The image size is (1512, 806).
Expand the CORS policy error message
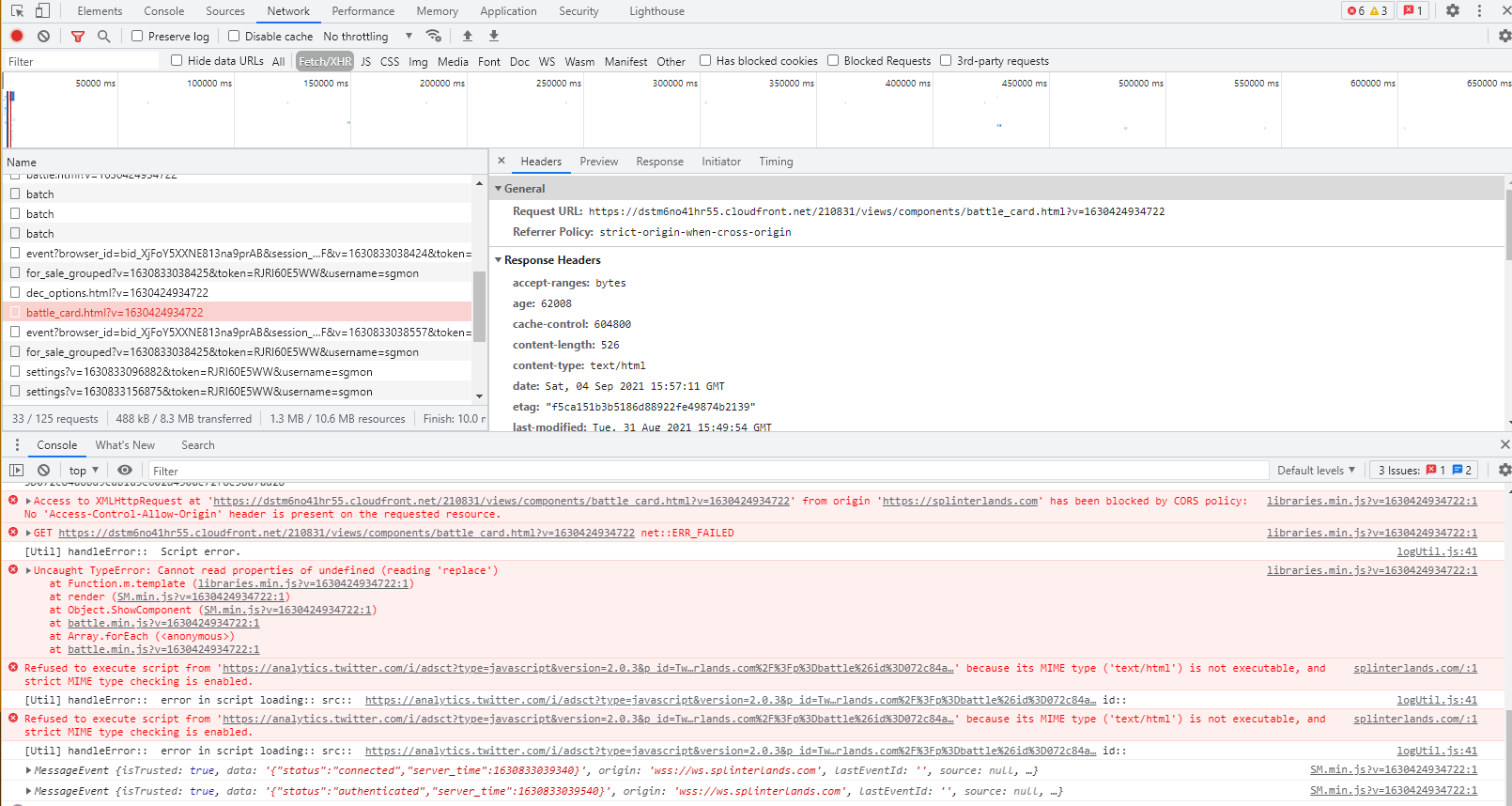click(29, 502)
